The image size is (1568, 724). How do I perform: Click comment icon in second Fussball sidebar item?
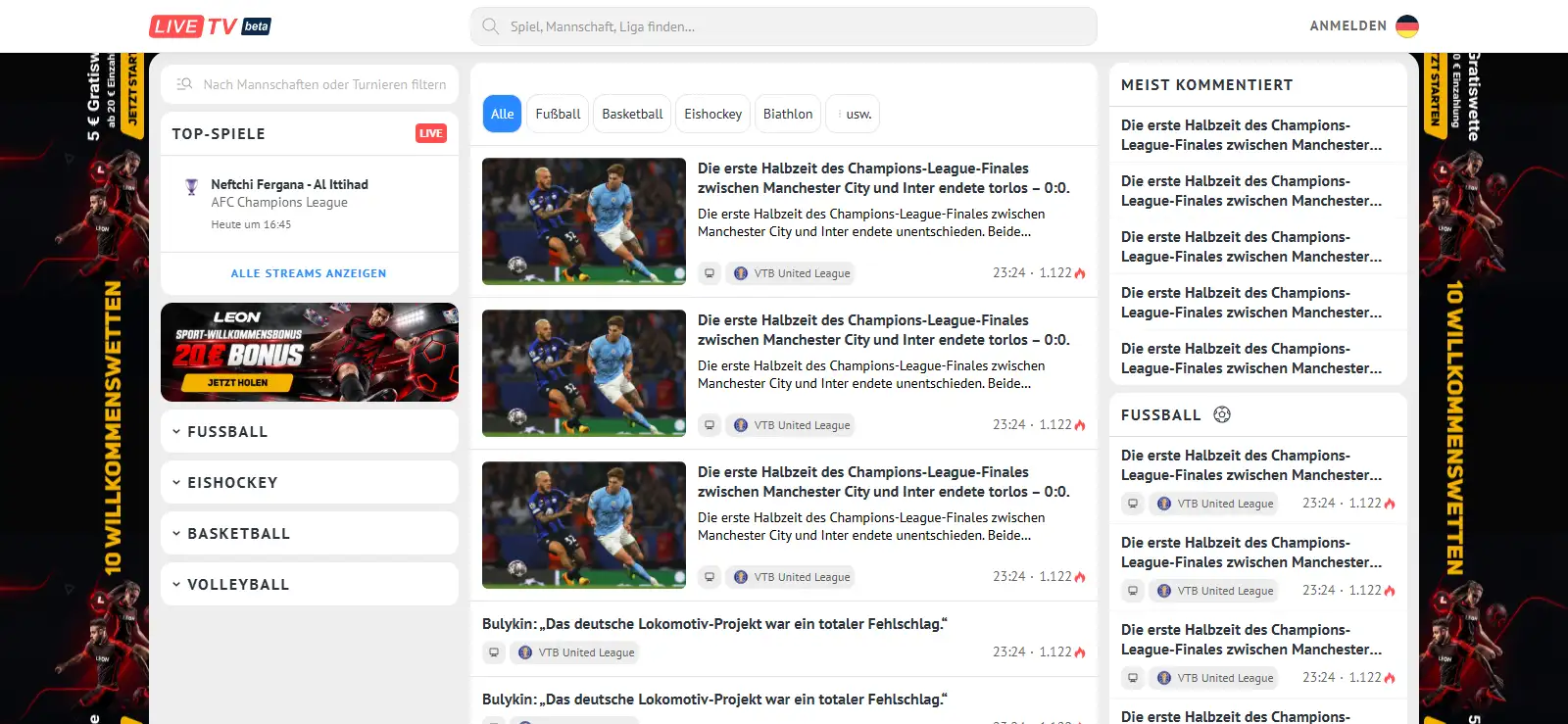click(1133, 591)
